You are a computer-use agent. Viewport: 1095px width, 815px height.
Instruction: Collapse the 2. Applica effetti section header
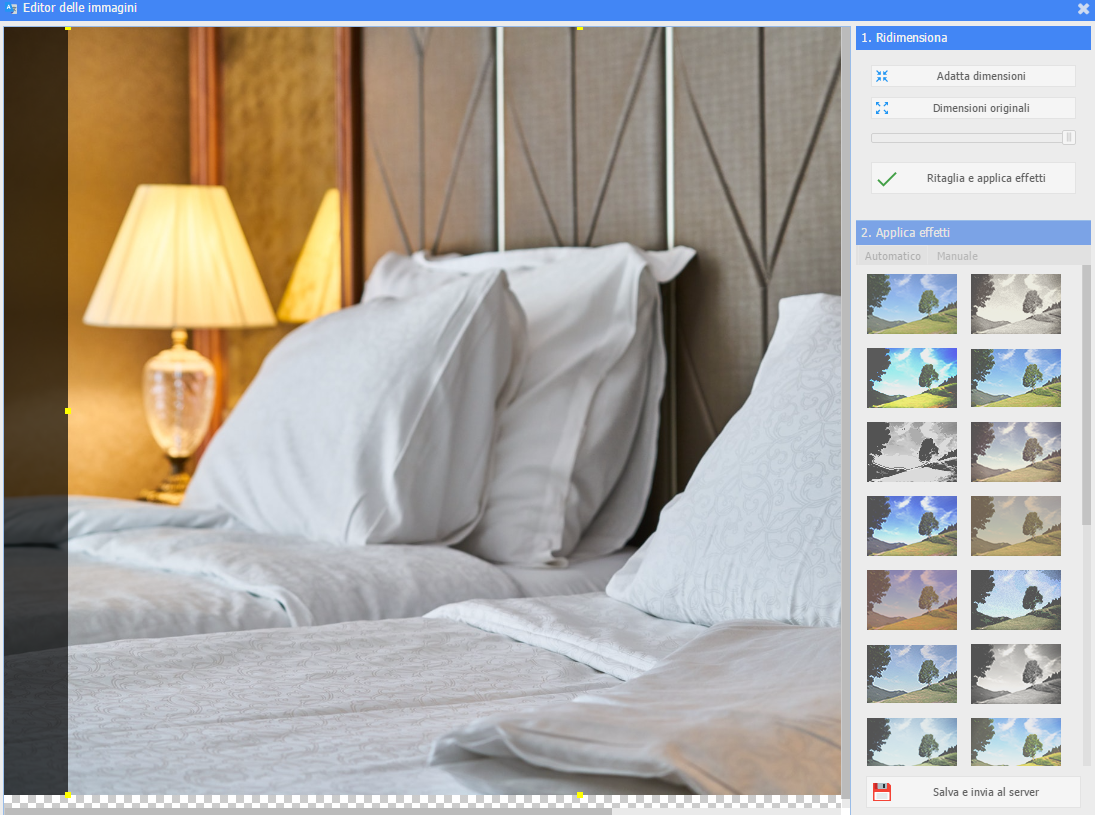(x=972, y=232)
